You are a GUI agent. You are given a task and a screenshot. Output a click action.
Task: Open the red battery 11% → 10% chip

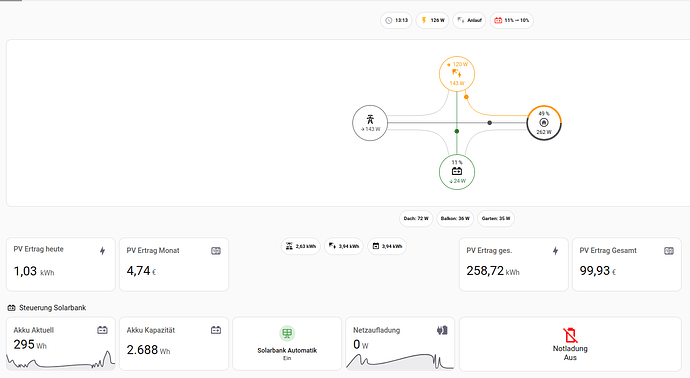511,20
